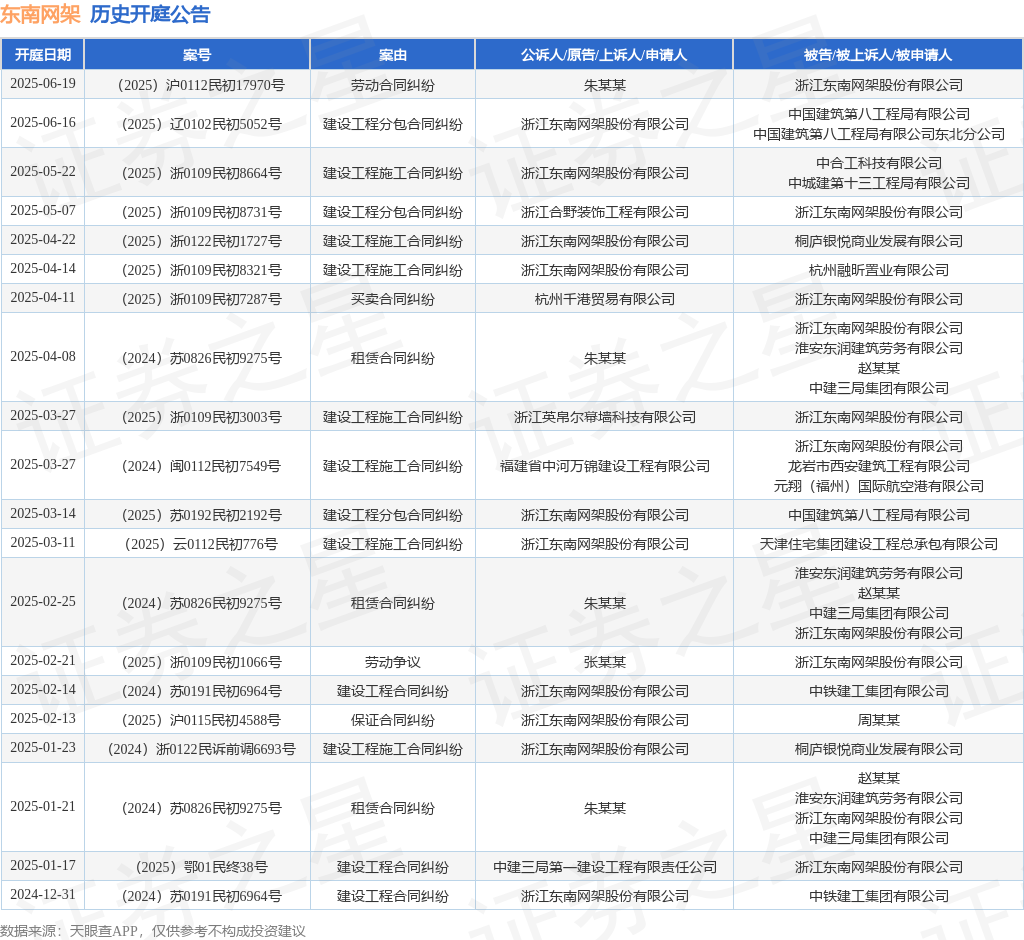Click plaintiff 中建三局第一建设工程有限责任公司
The height and width of the screenshot is (940, 1024).
pos(604,867)
